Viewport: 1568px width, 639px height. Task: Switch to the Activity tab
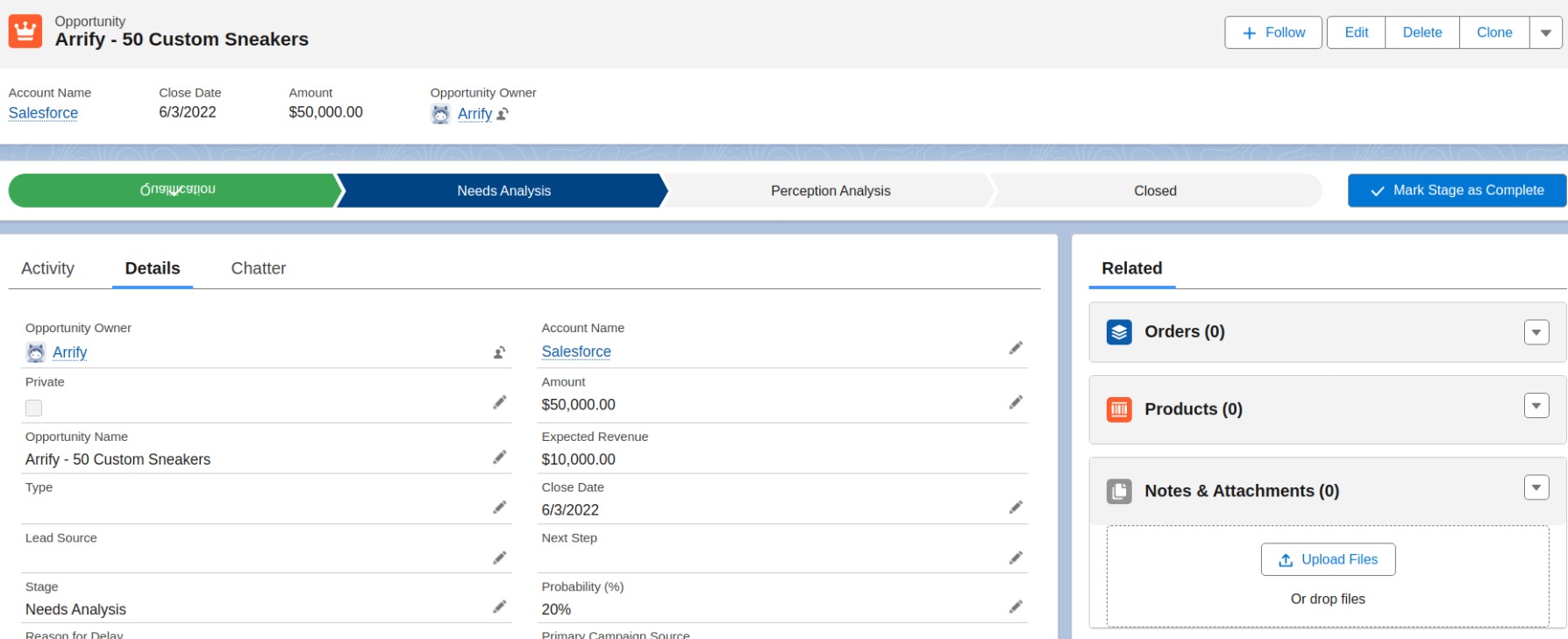click(x=47, y=268)
